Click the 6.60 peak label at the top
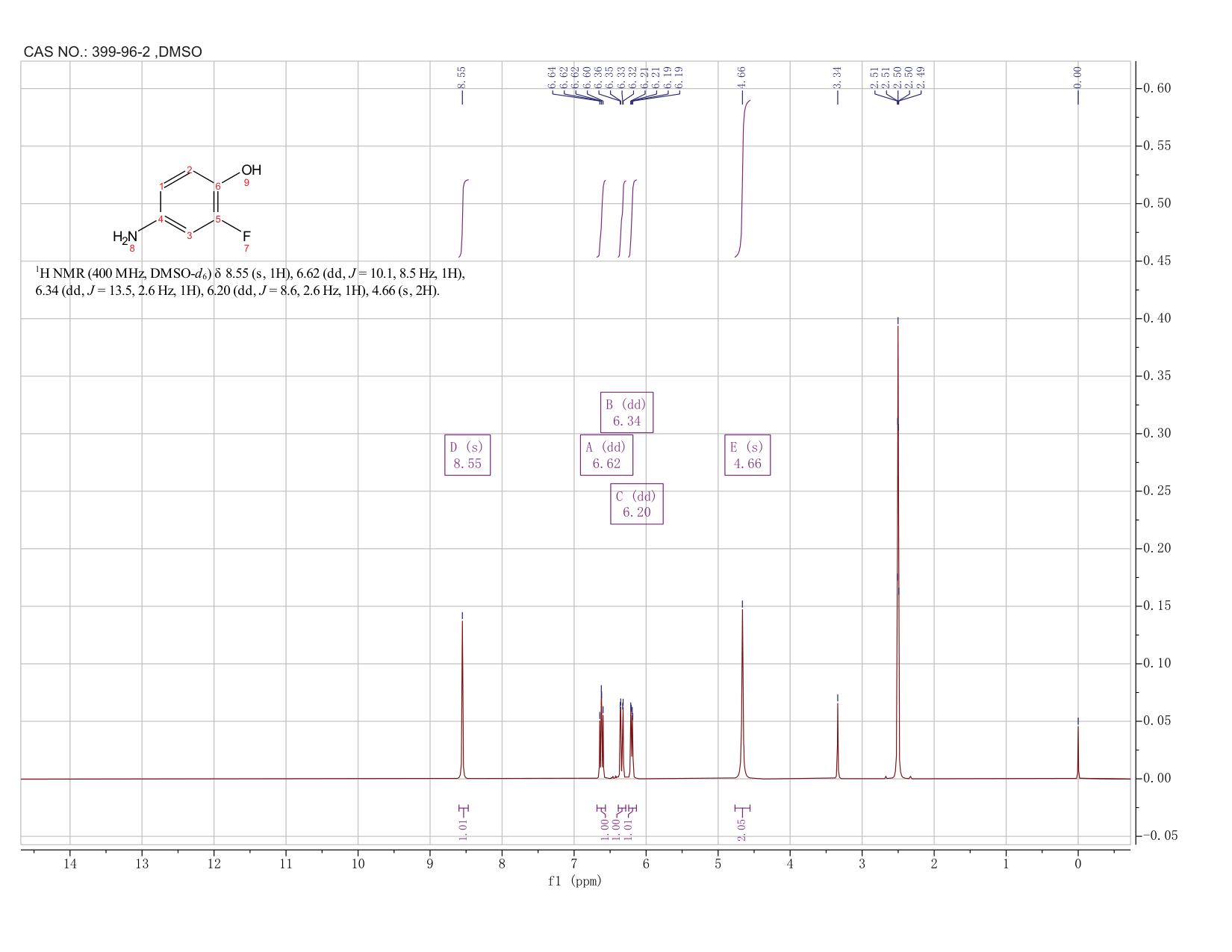 (x=587, y=76)
